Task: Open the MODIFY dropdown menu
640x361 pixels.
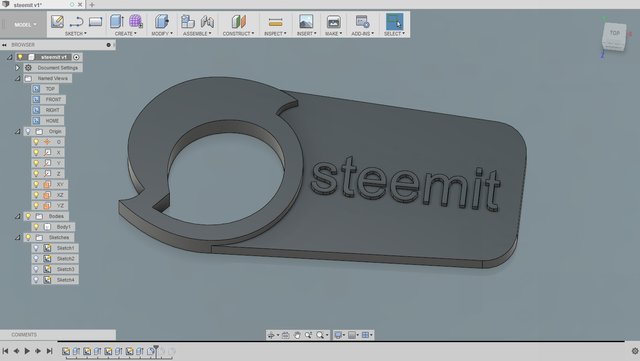Action: 162,33
